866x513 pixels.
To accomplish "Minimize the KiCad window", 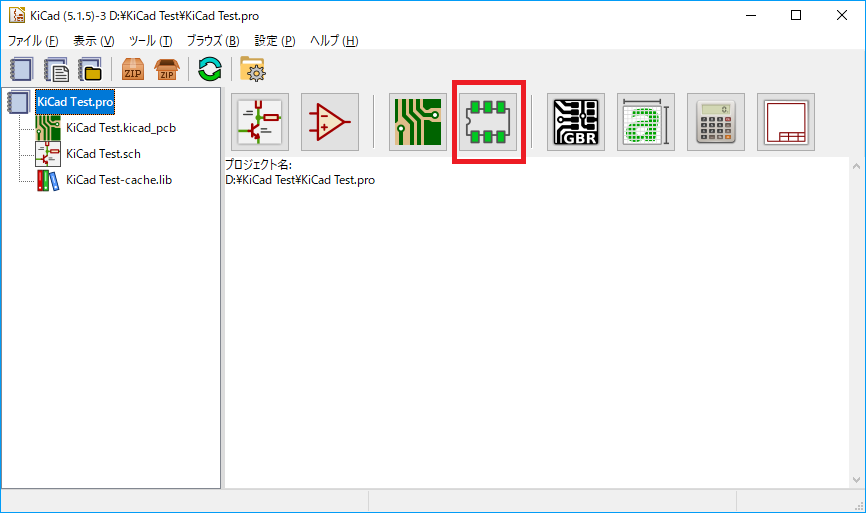I will coord(751,15).
